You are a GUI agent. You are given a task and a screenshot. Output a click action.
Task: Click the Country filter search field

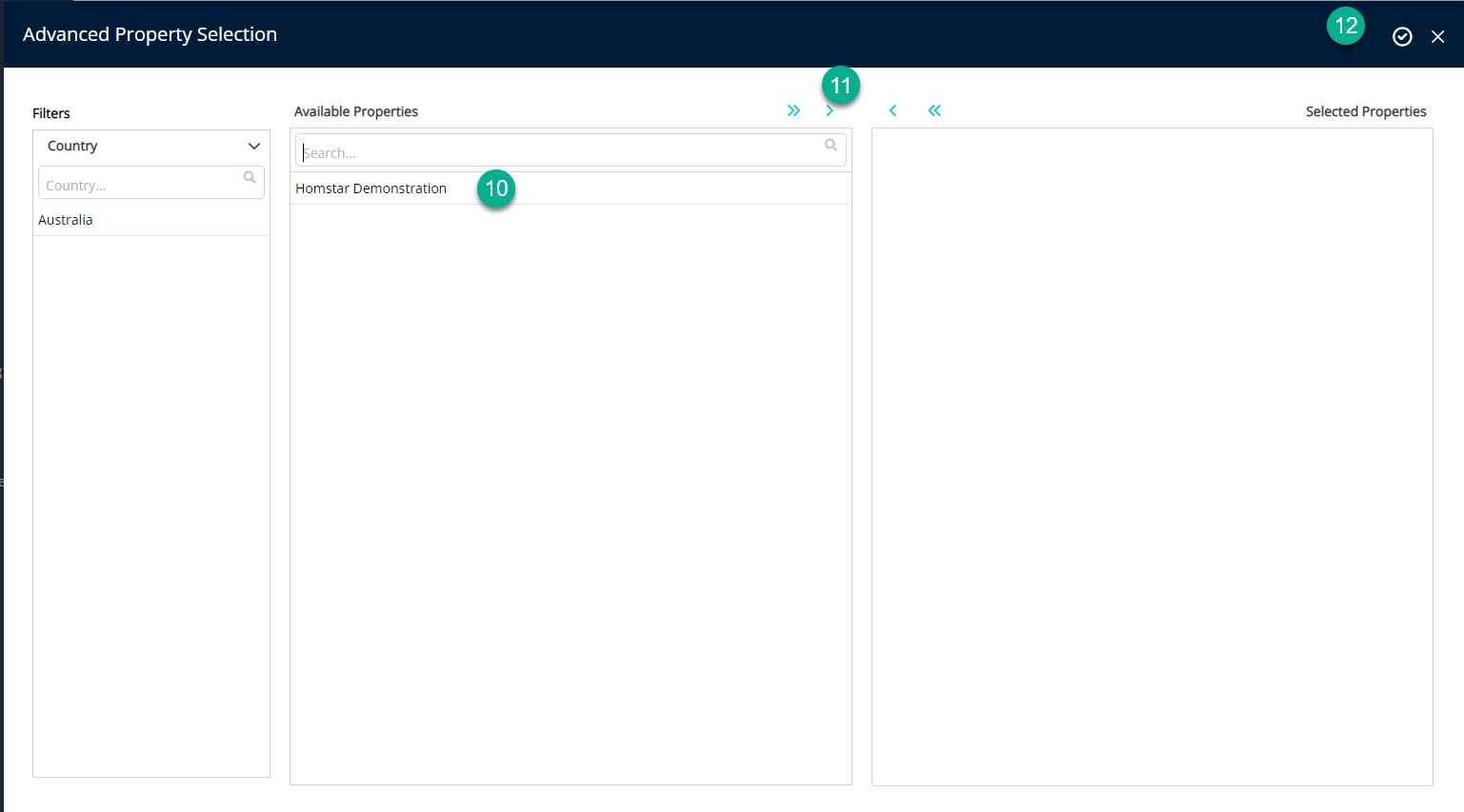point(138,185)
